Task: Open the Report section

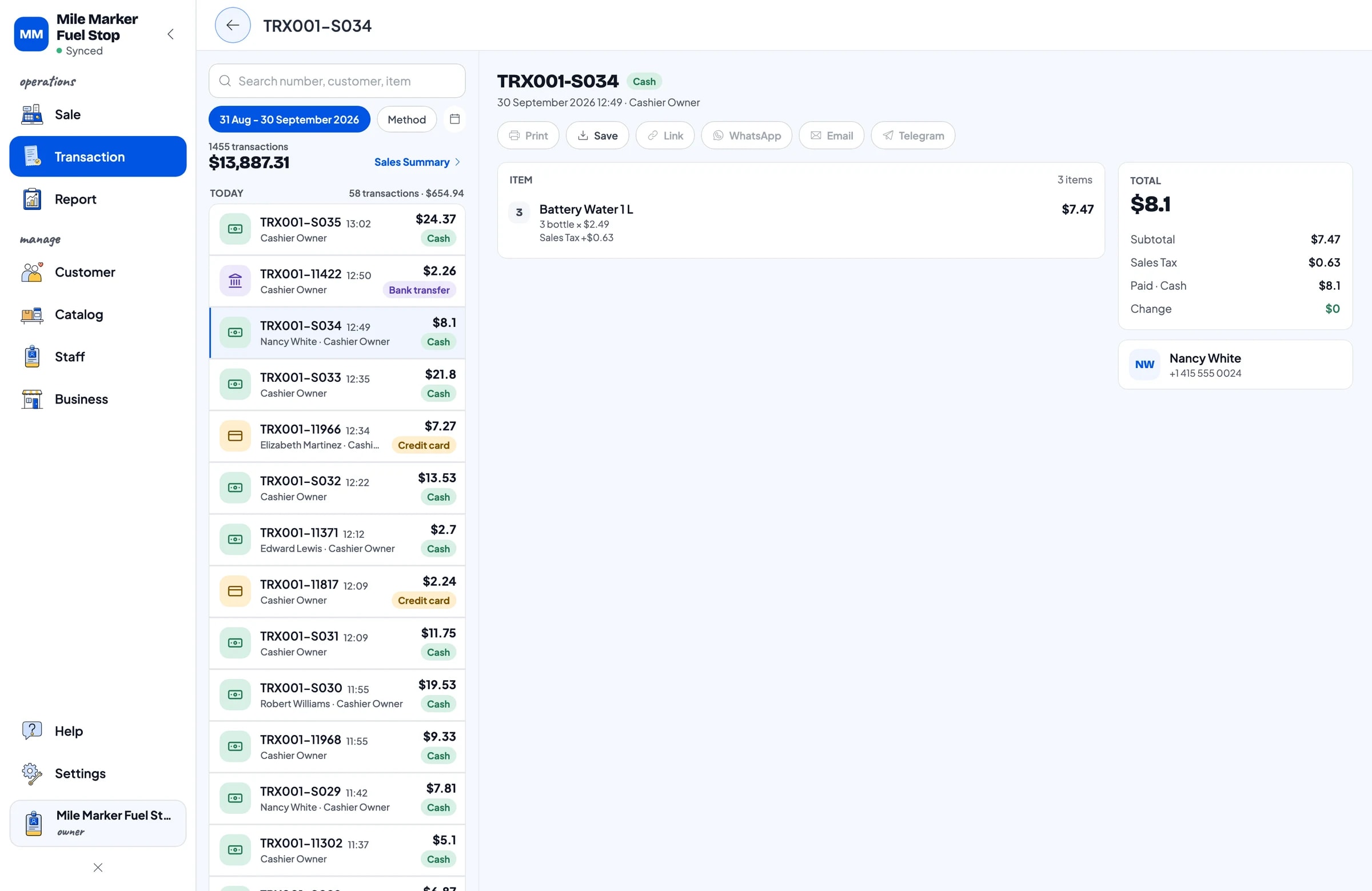Action: (98, 199)
